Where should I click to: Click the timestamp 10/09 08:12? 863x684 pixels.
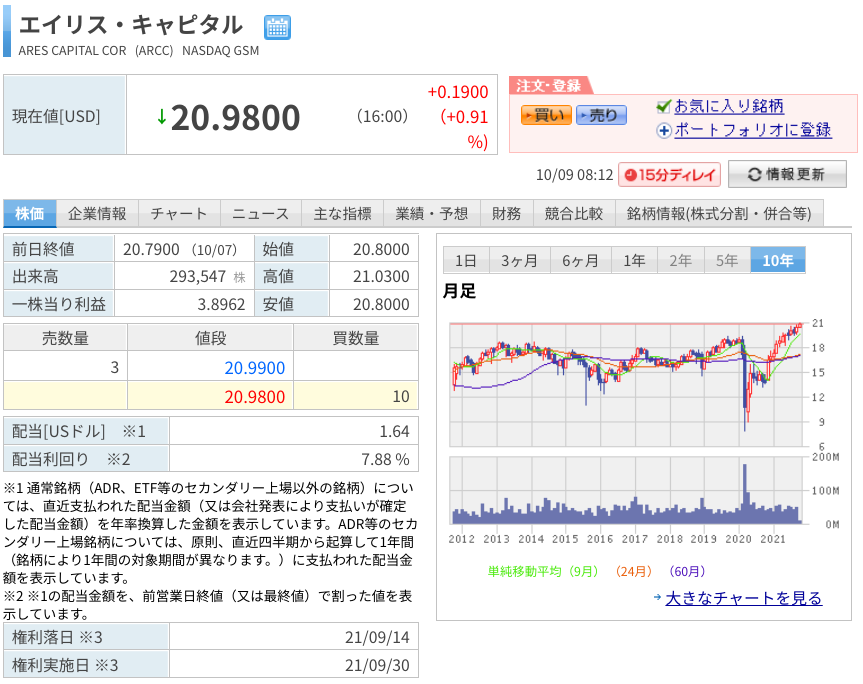point(574,175)
